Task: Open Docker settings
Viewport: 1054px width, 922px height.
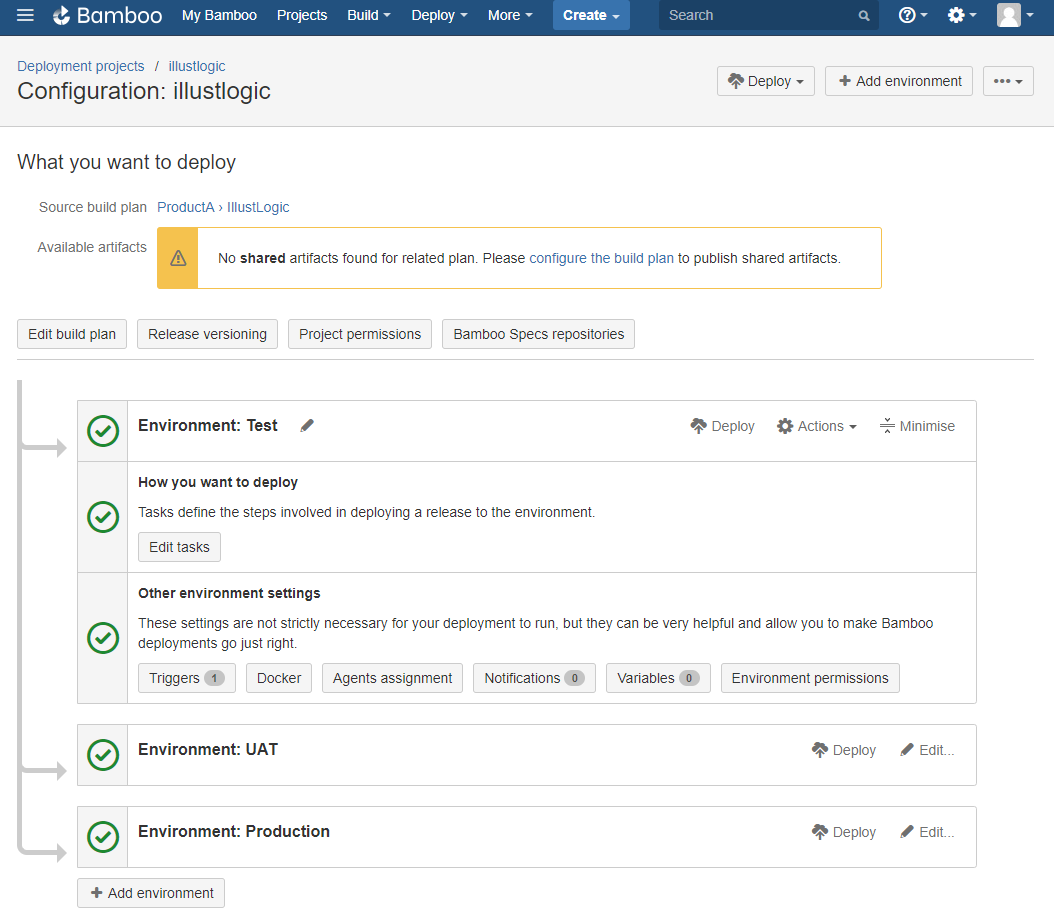Action: 279,678
